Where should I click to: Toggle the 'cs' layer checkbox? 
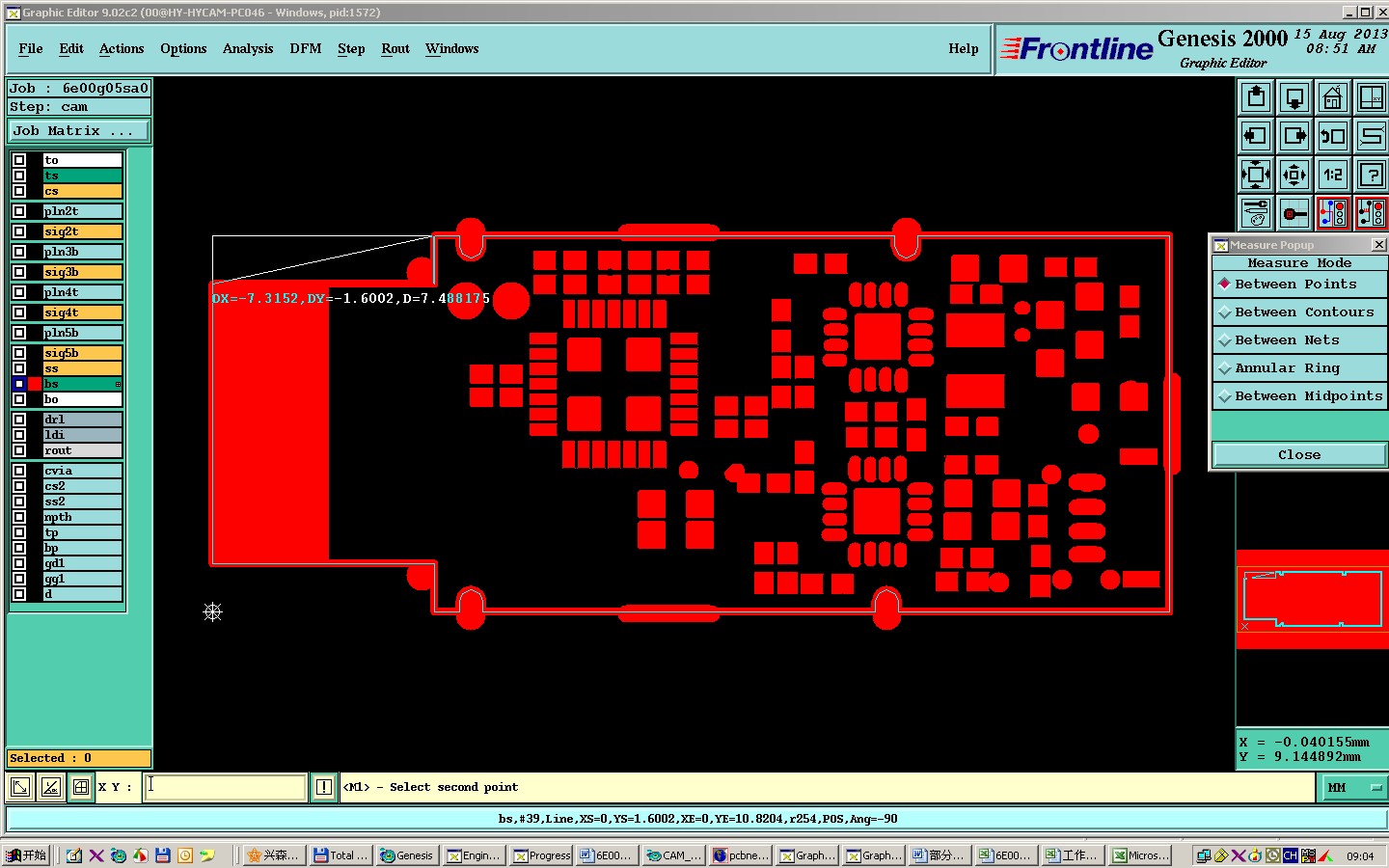pyautogui.click(x=19, y=191)
